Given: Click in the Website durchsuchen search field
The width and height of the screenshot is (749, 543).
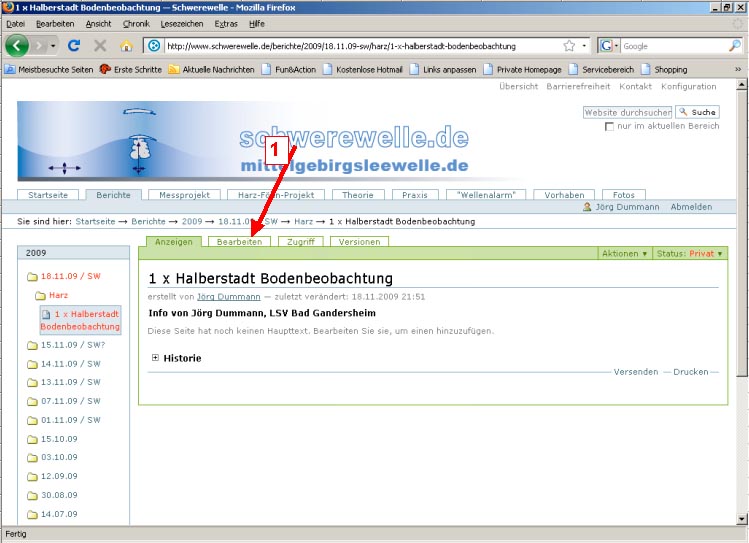Looking at the screenshot, I should point(627,112).
